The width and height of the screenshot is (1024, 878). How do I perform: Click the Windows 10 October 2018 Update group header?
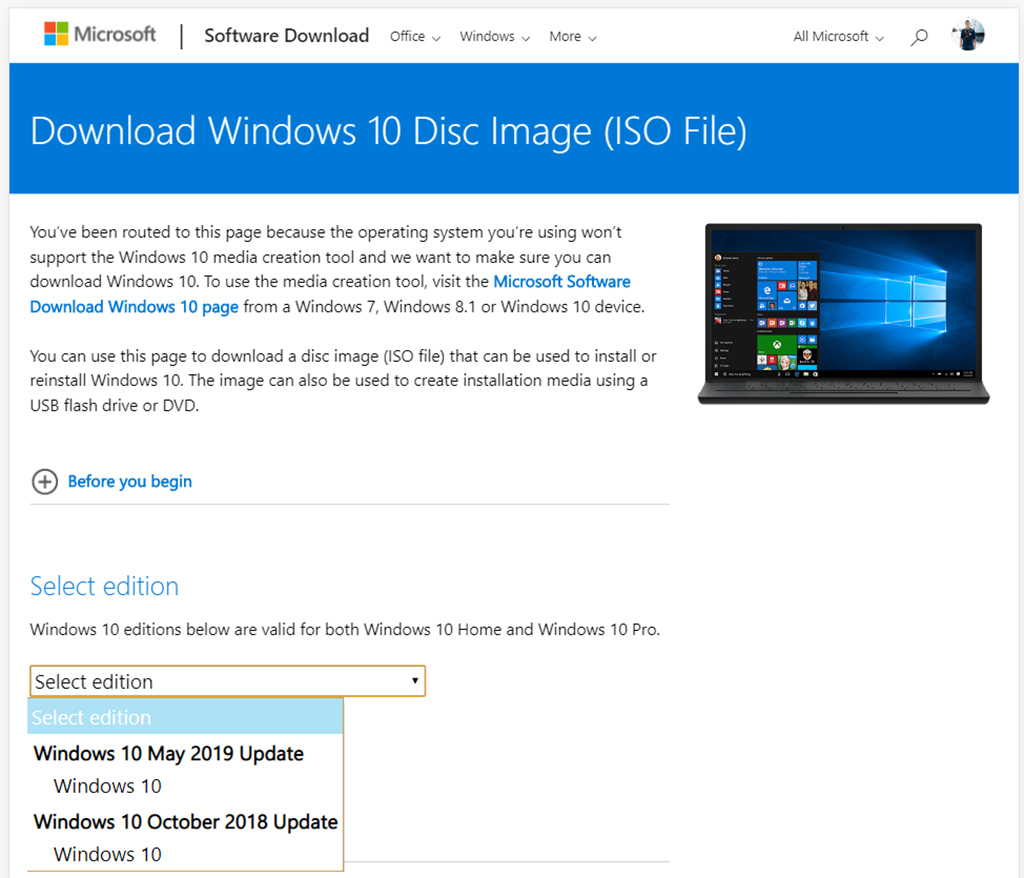pos(185,821)
